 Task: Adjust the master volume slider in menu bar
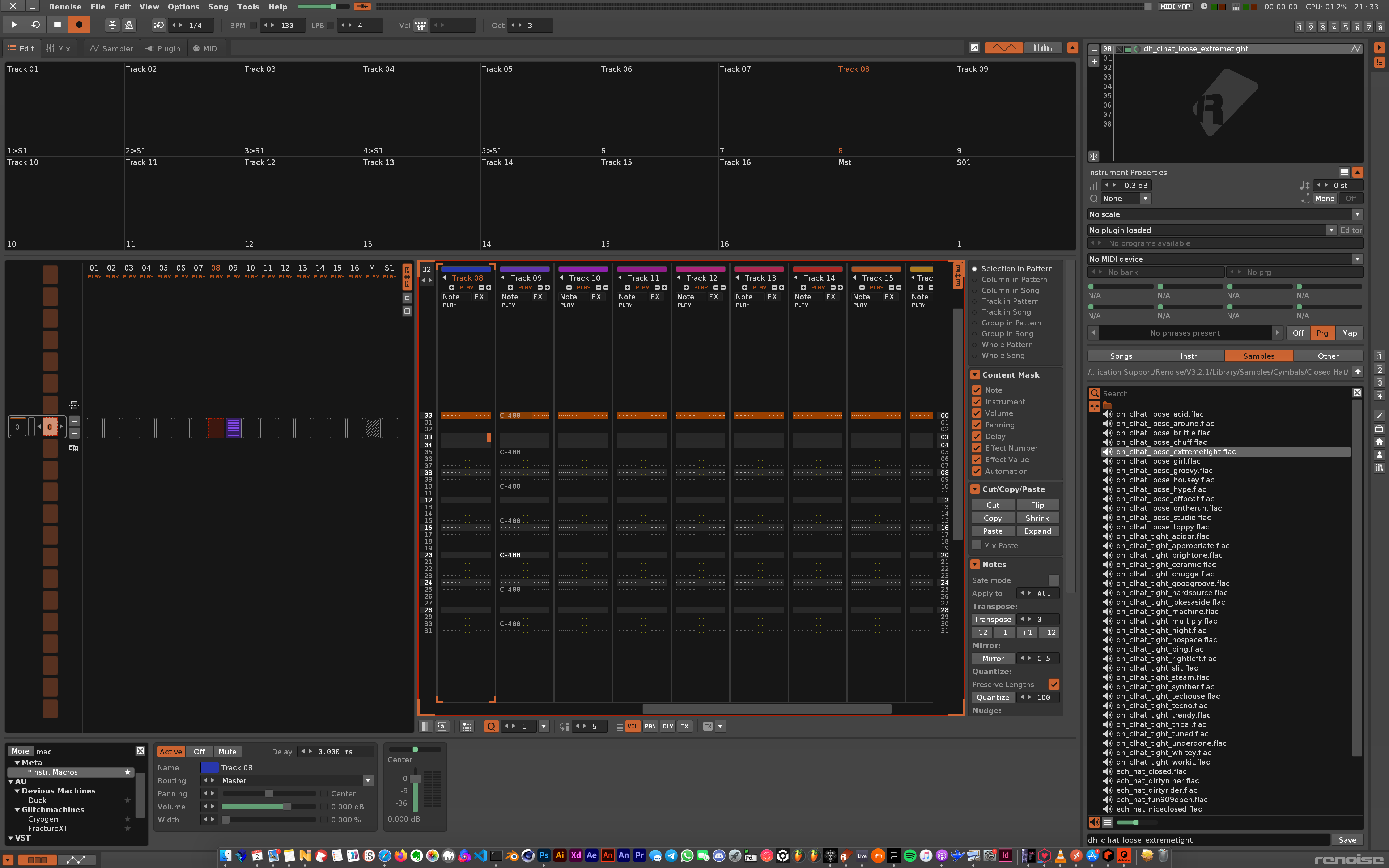tap(324, 6)
